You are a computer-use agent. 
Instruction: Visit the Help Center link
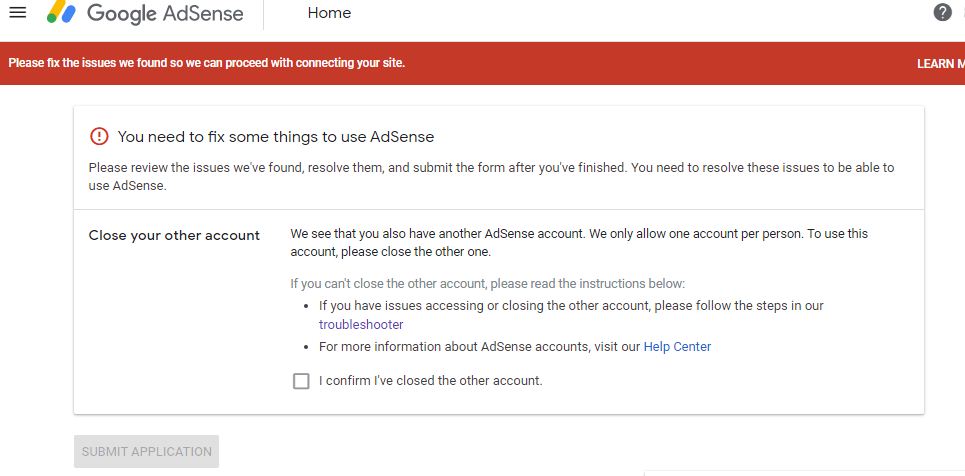[677, 347]
